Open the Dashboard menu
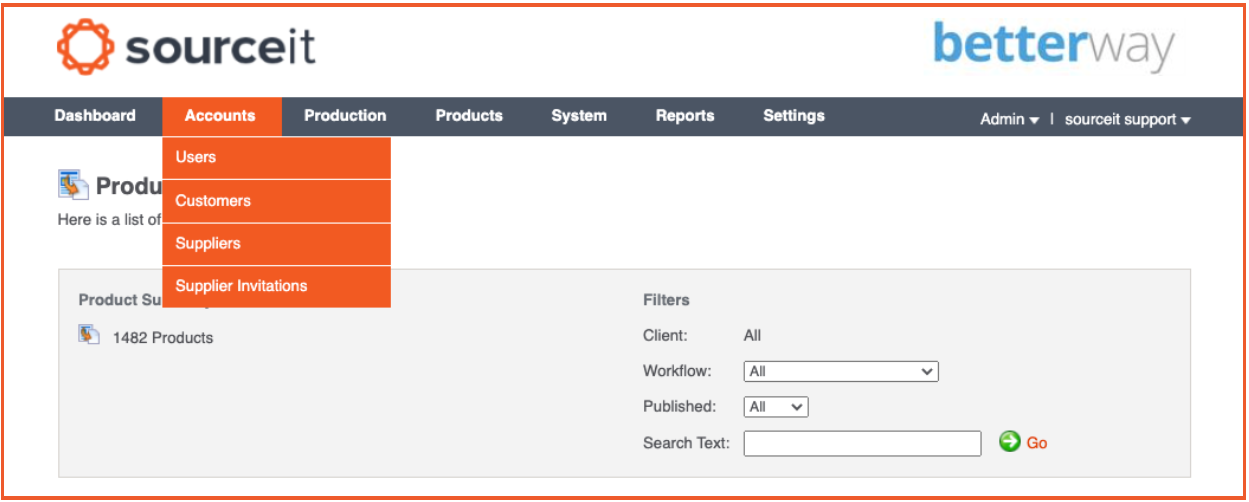 pos(95,116)
